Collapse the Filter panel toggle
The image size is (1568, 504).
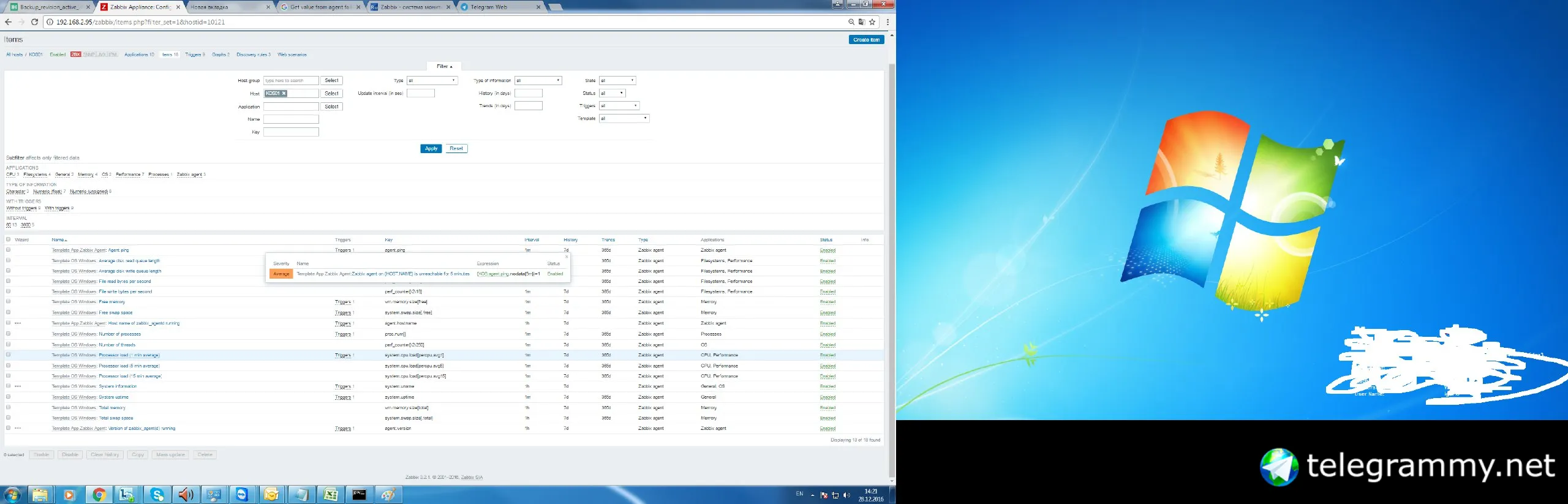click(444, 66)
